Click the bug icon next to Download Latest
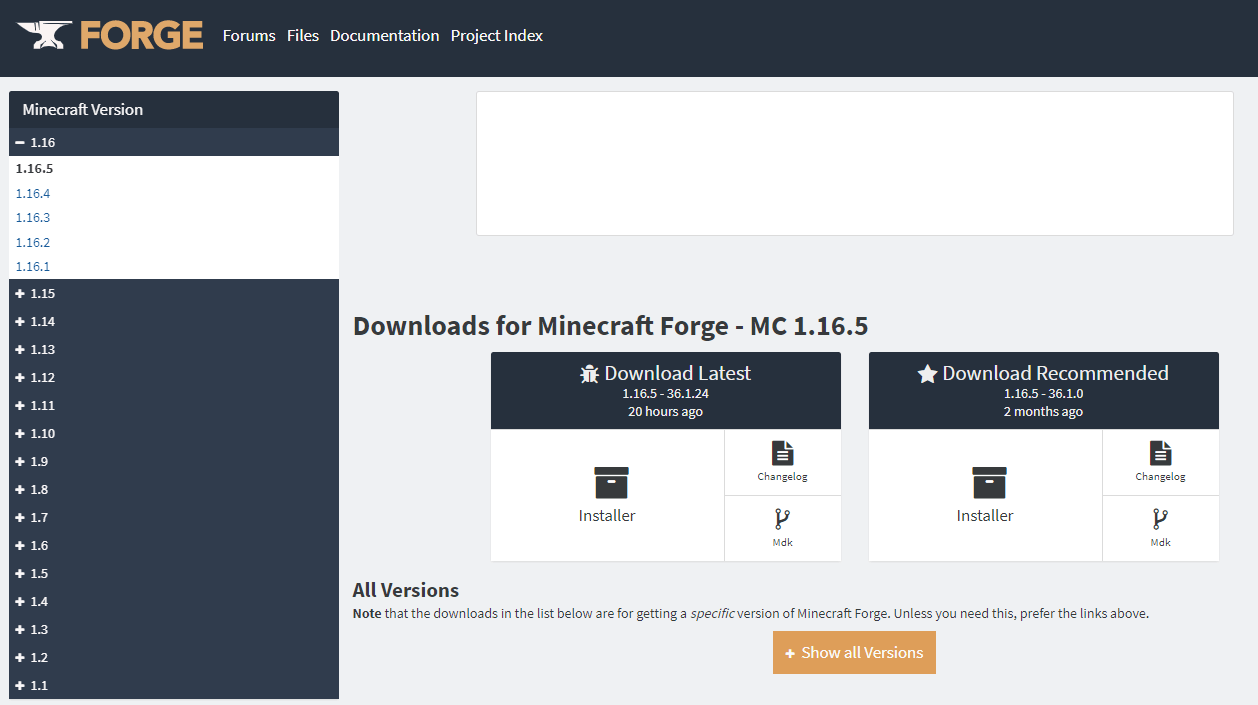Screen dimensions: 1258x705 point(590,374)
